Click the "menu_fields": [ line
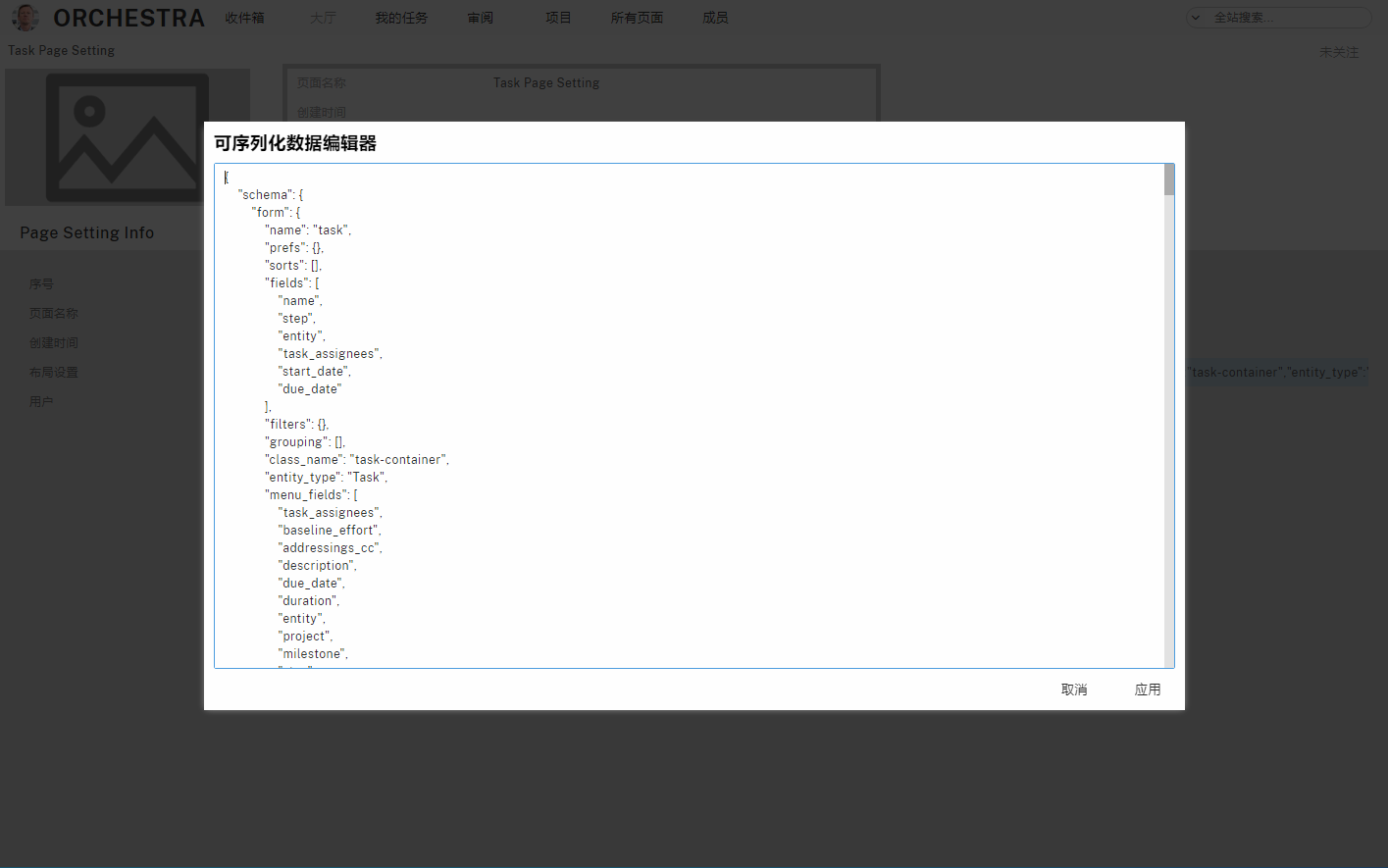Viewport: 1388px width, 868px height. point(311,495)
